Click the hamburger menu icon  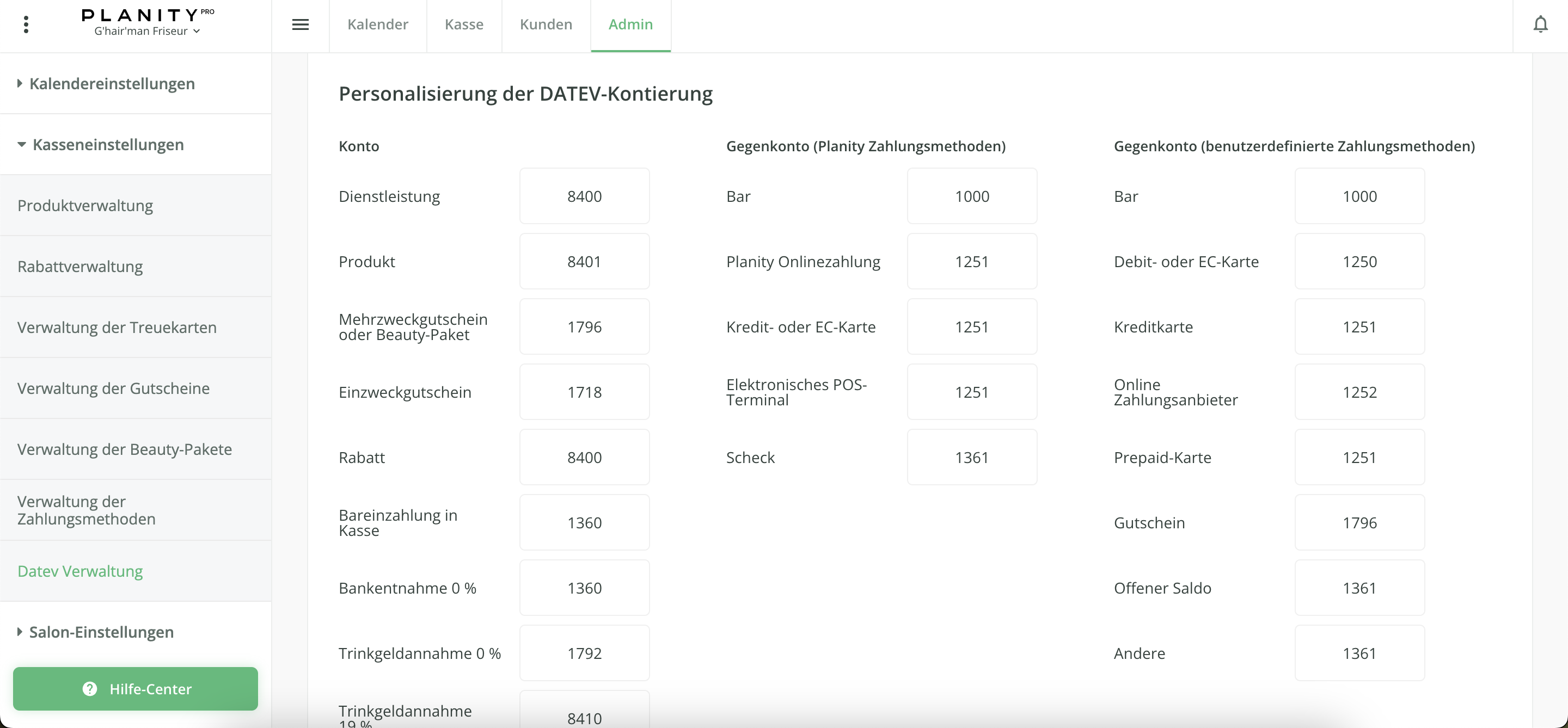300,24
